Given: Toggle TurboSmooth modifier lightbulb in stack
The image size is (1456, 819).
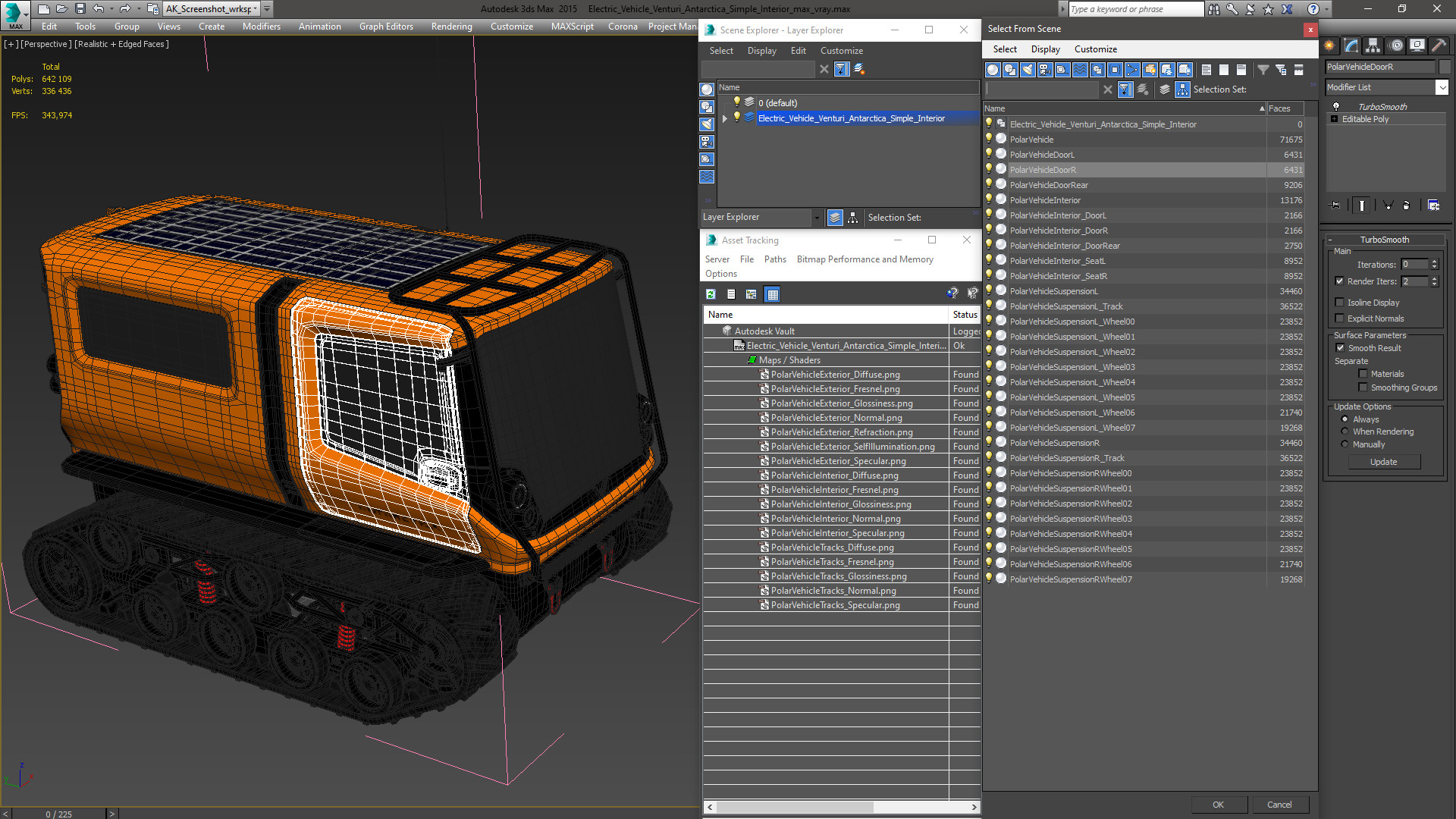Looking at the screenshot, I should tap(1336, 107).
